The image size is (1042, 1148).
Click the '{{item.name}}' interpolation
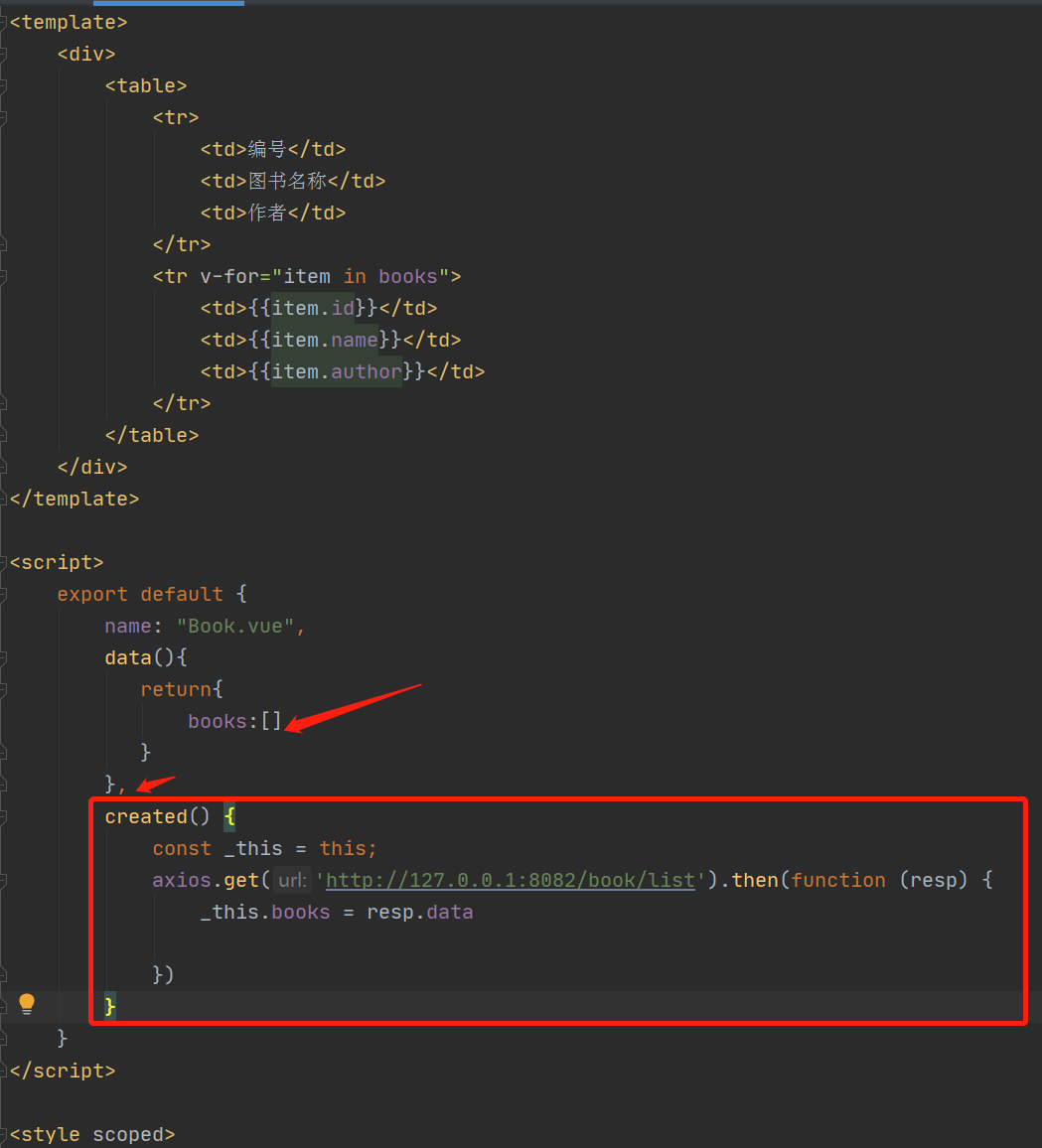pyautogui.click(x=325, y=341)
